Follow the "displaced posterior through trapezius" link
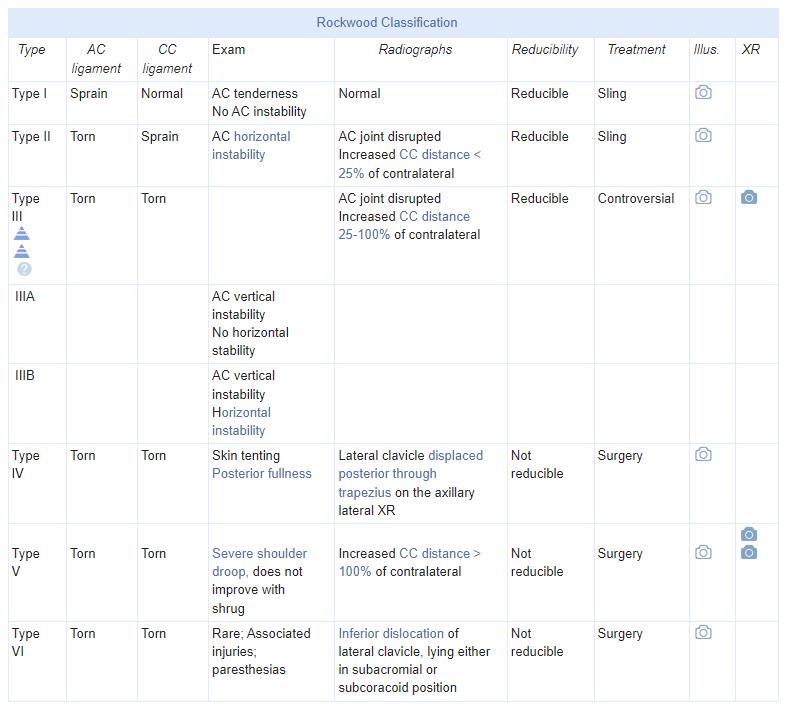 point(410,474)
